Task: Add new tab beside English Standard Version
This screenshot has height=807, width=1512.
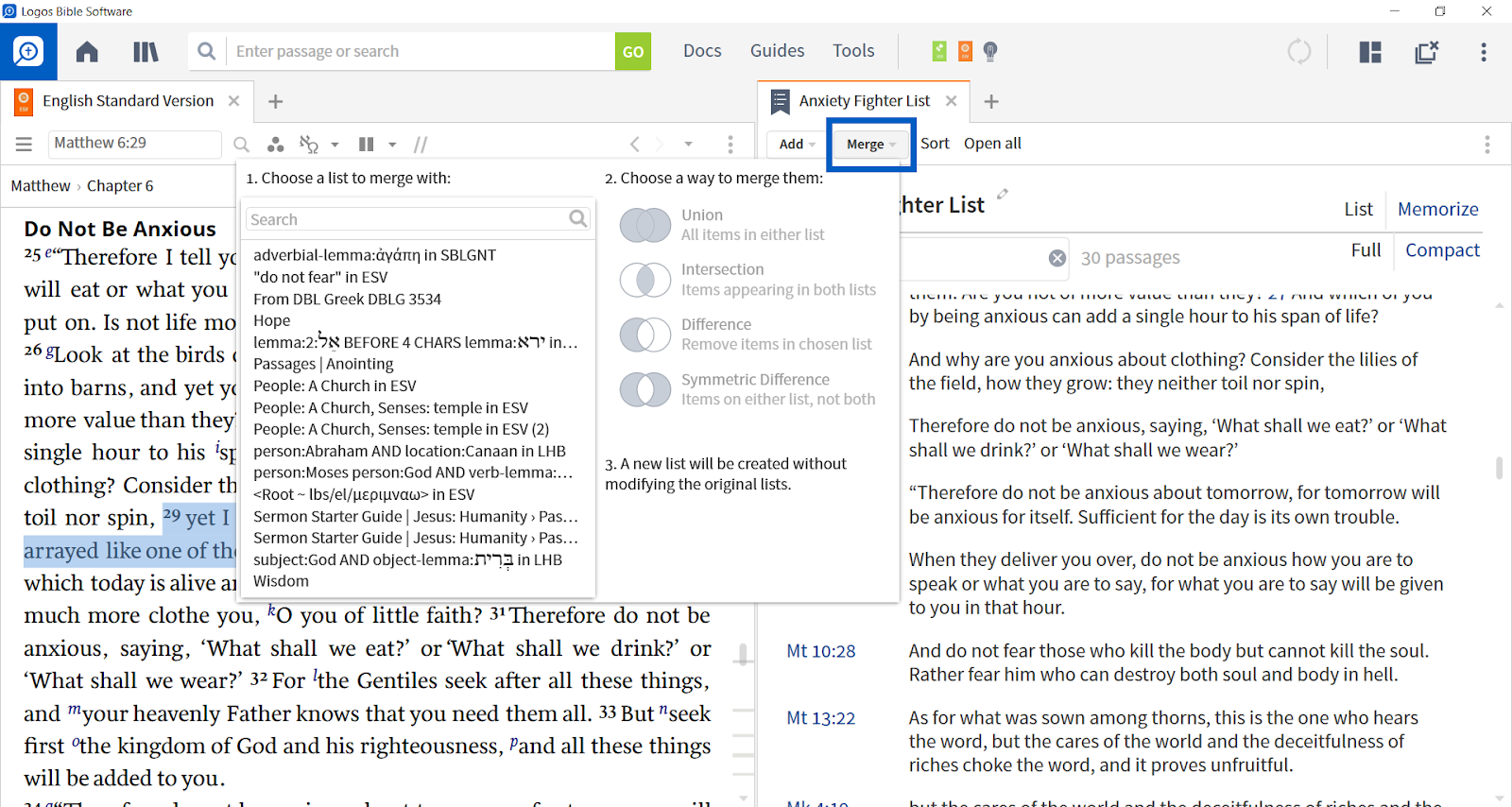Action: (275, 102)
